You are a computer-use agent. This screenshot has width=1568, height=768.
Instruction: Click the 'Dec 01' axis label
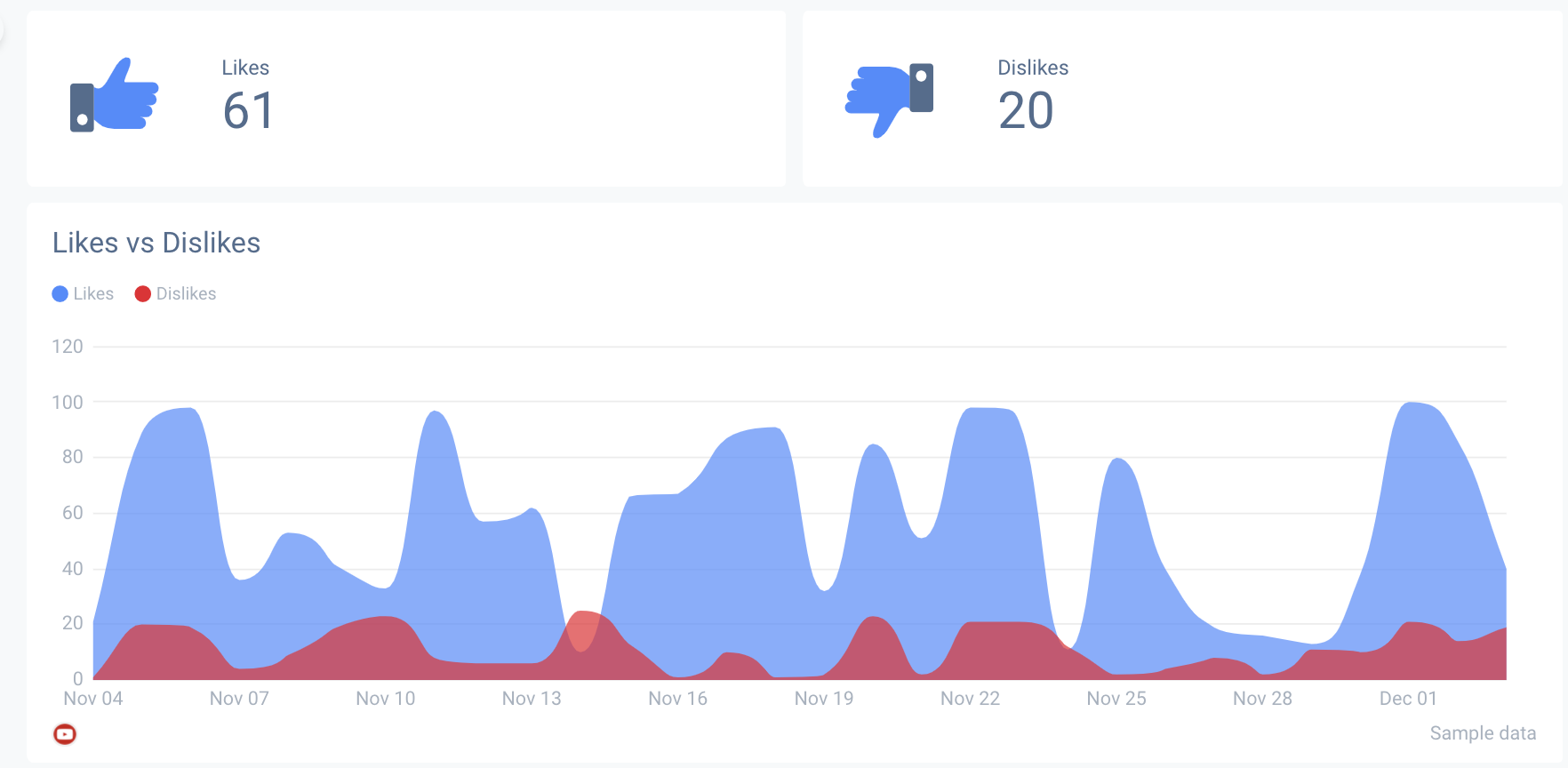(x=1408, y=699)
